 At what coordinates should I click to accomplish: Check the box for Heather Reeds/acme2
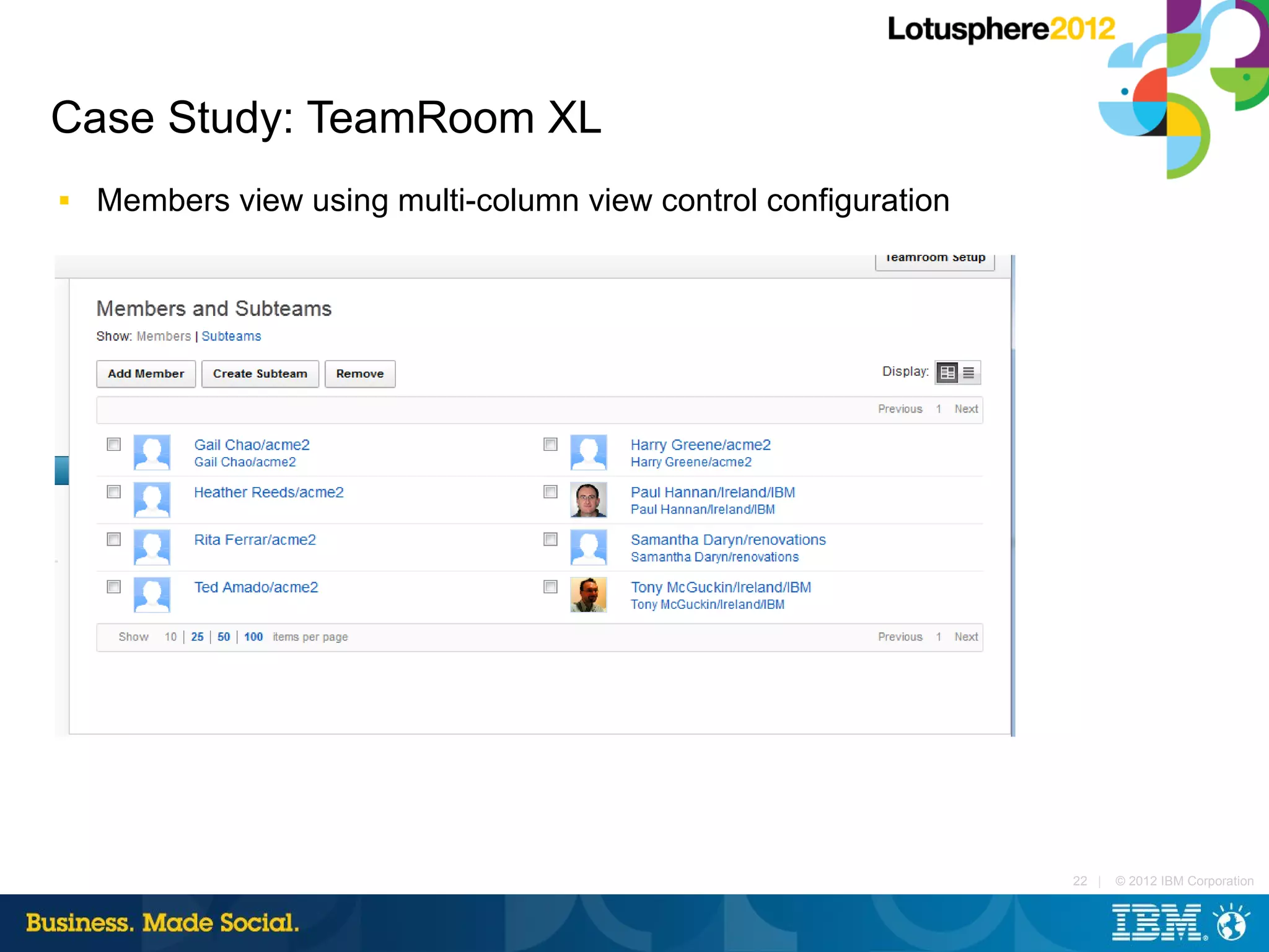point(113,492)
